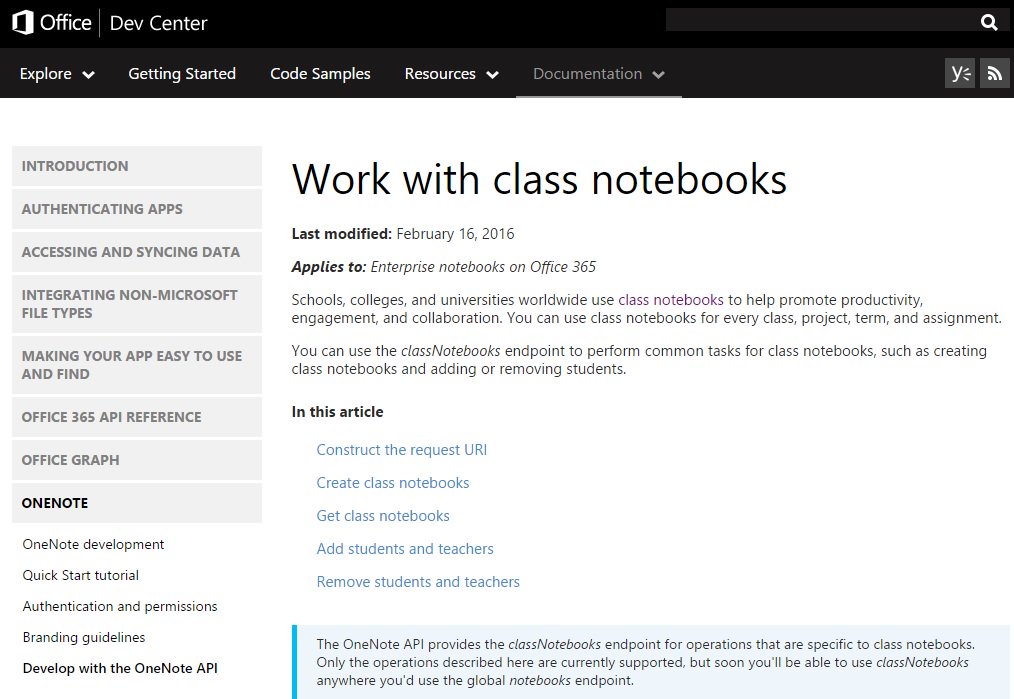Viewport: 1014px width, 699px height.
Task: Open OneNote development sidebar link
Action: coord(93,544)
